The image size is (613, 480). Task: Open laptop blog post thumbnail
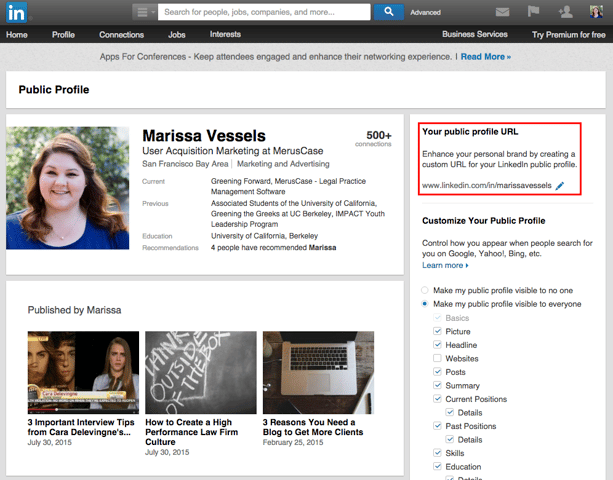(318, 373)
